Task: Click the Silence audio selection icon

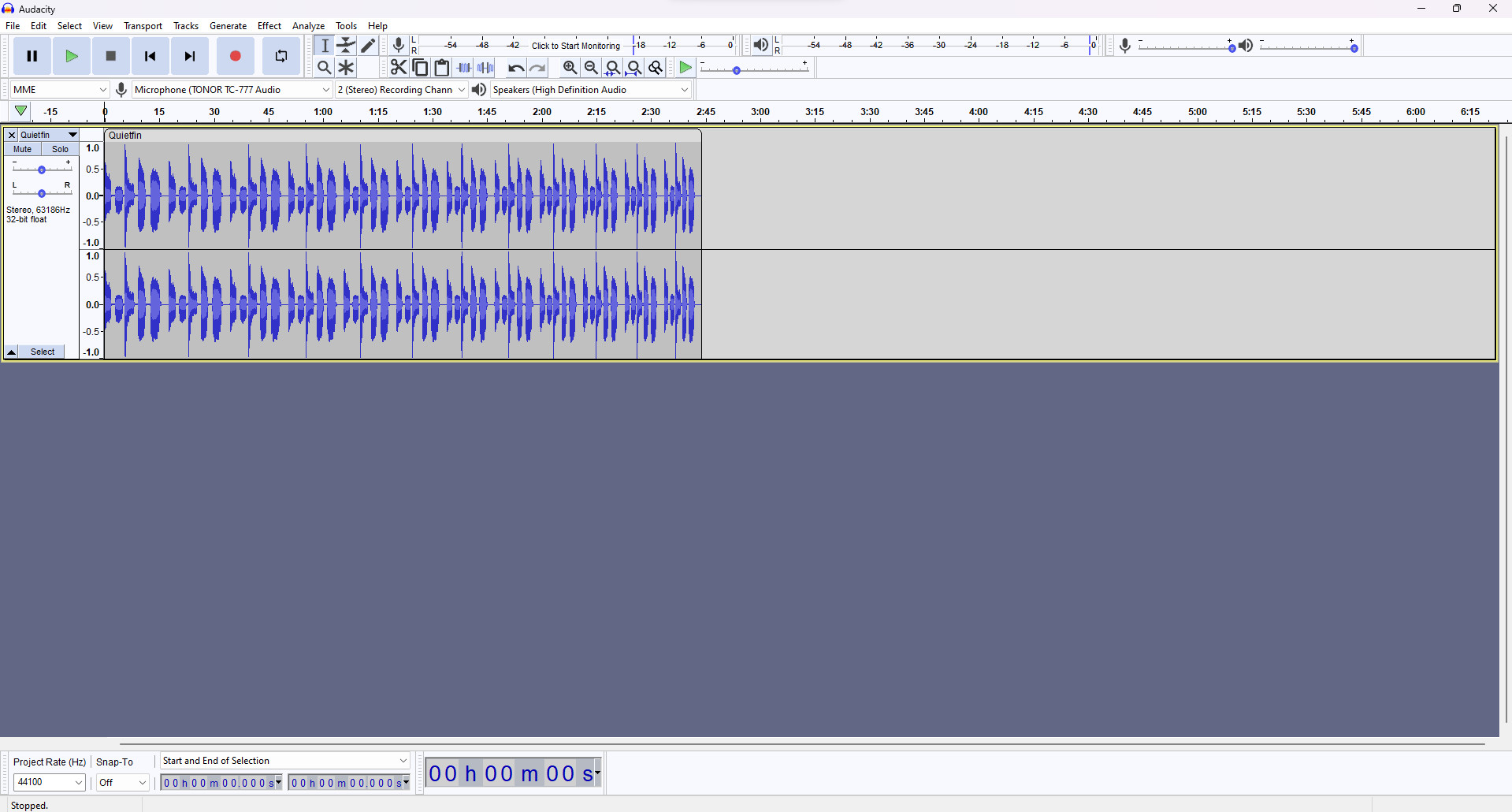Action: click(x=486, y=68)
